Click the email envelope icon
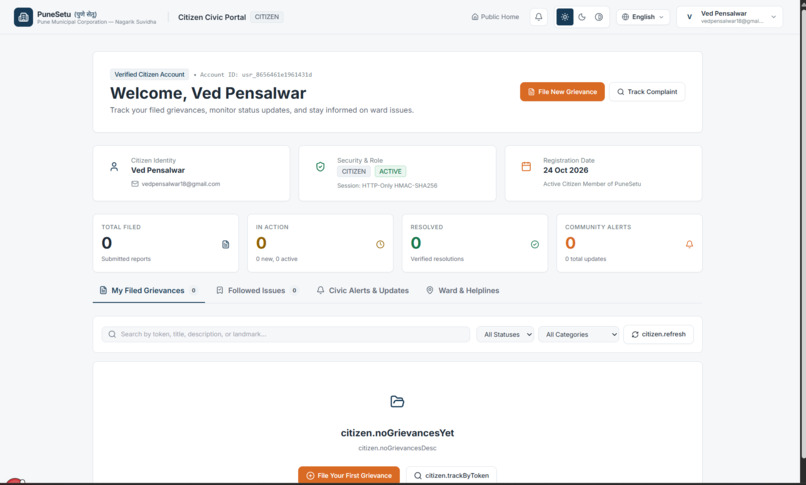The width and height of the screenshot is (806, 485). coord(135,184)
